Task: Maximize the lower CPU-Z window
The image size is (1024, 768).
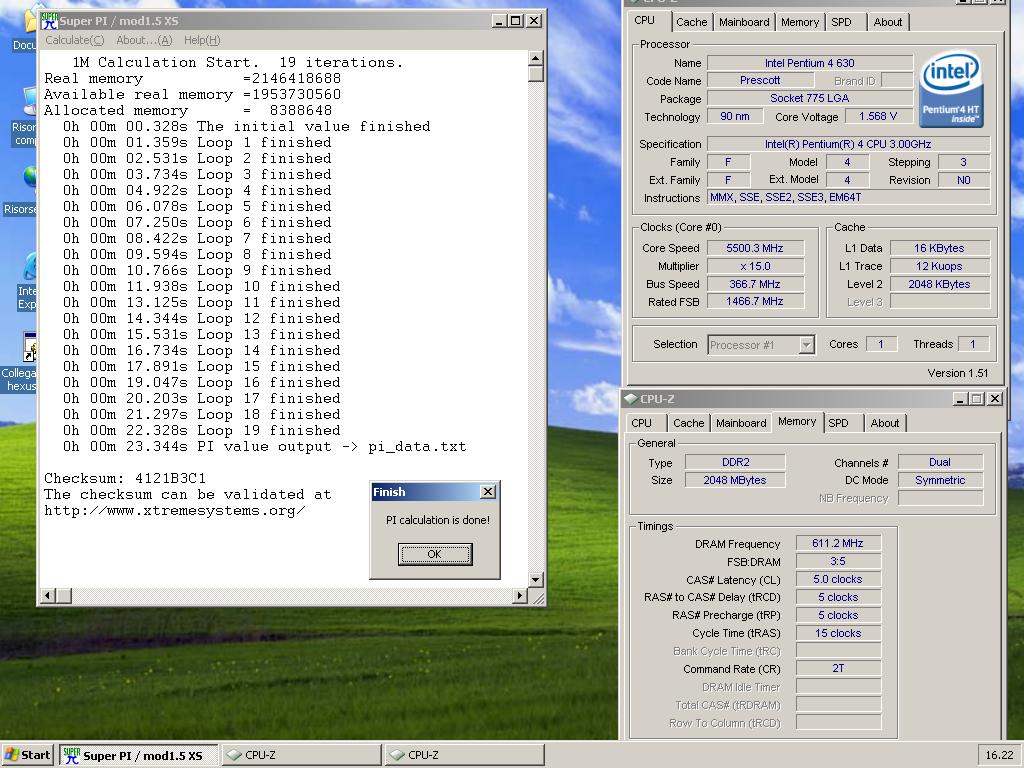Action: (977, 399)
